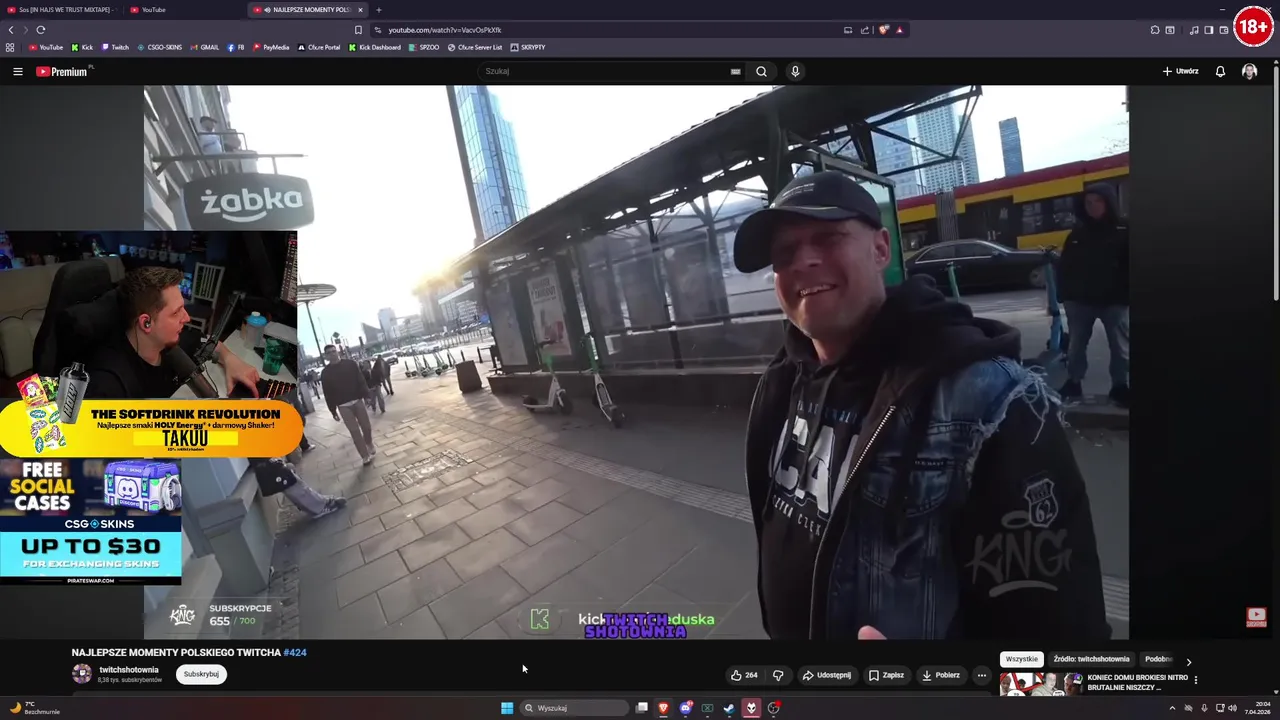Open the Twitch bookmark
1280x720 pixels.
coord(115,47)
